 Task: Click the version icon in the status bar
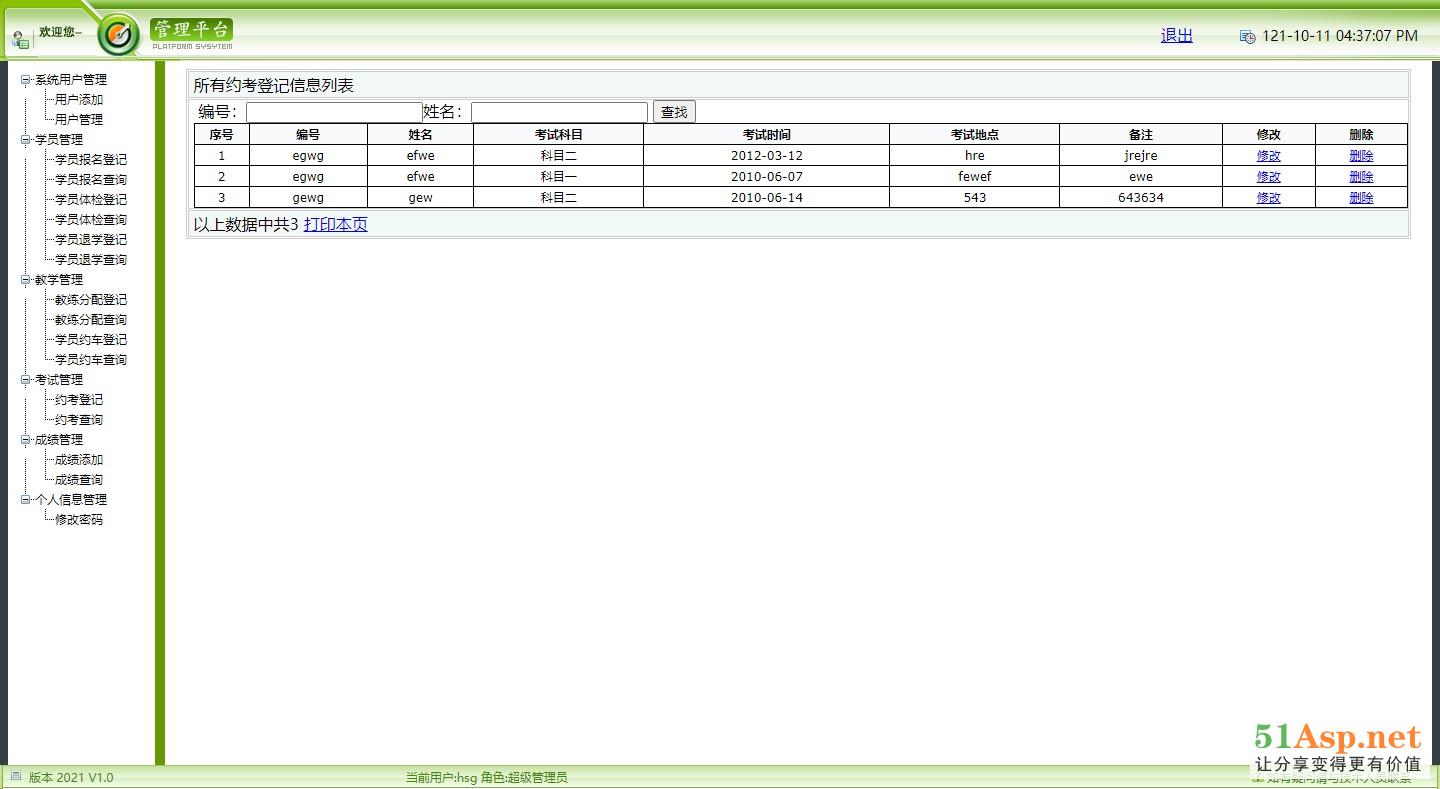click(15, 776)
